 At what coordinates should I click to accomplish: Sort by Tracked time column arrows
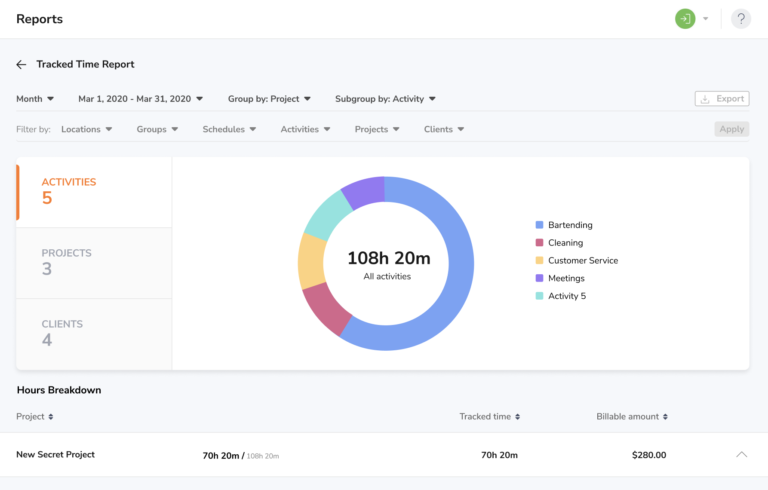[x=517, y=417]
